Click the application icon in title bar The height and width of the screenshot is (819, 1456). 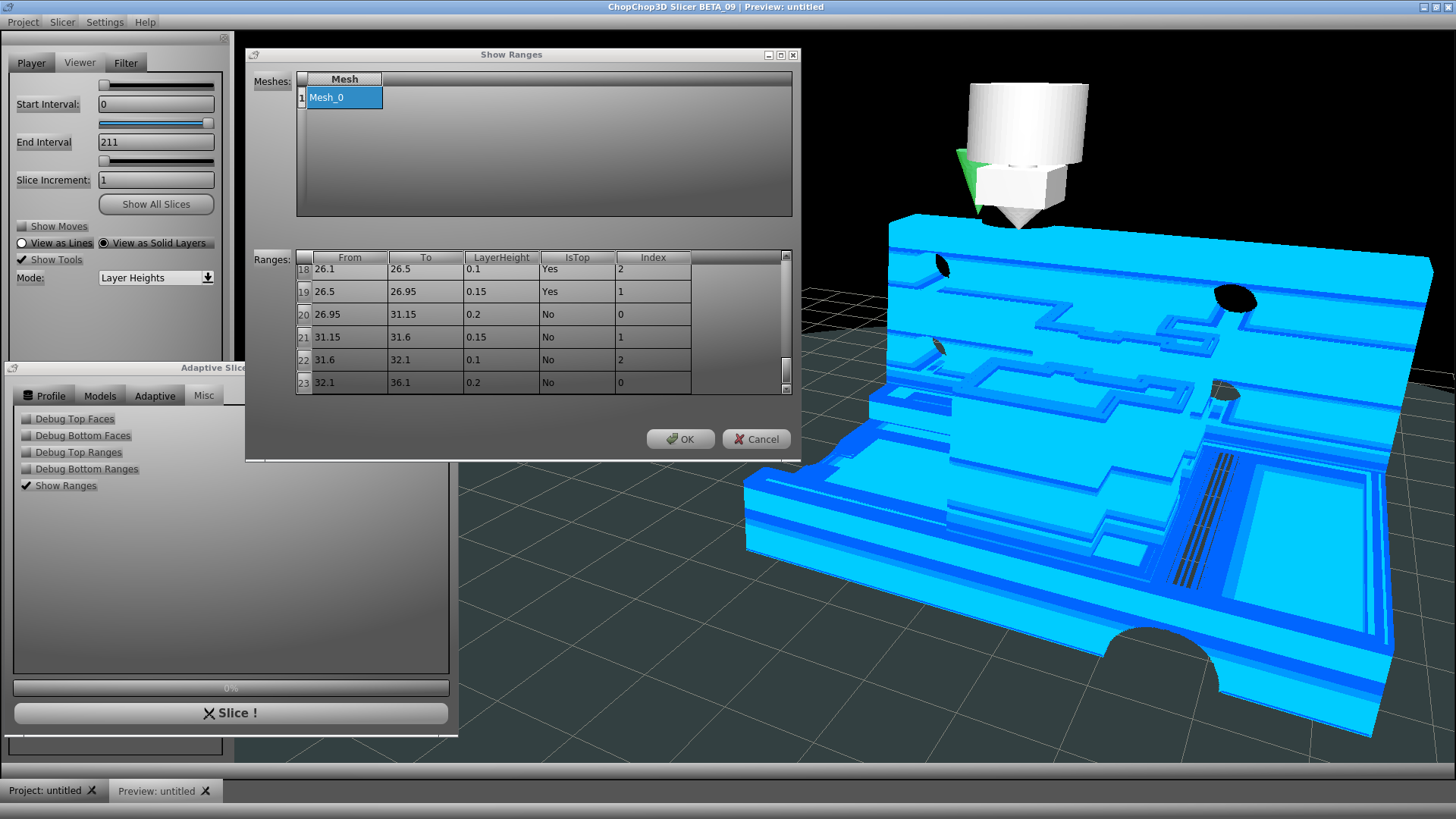pos(8,7)
